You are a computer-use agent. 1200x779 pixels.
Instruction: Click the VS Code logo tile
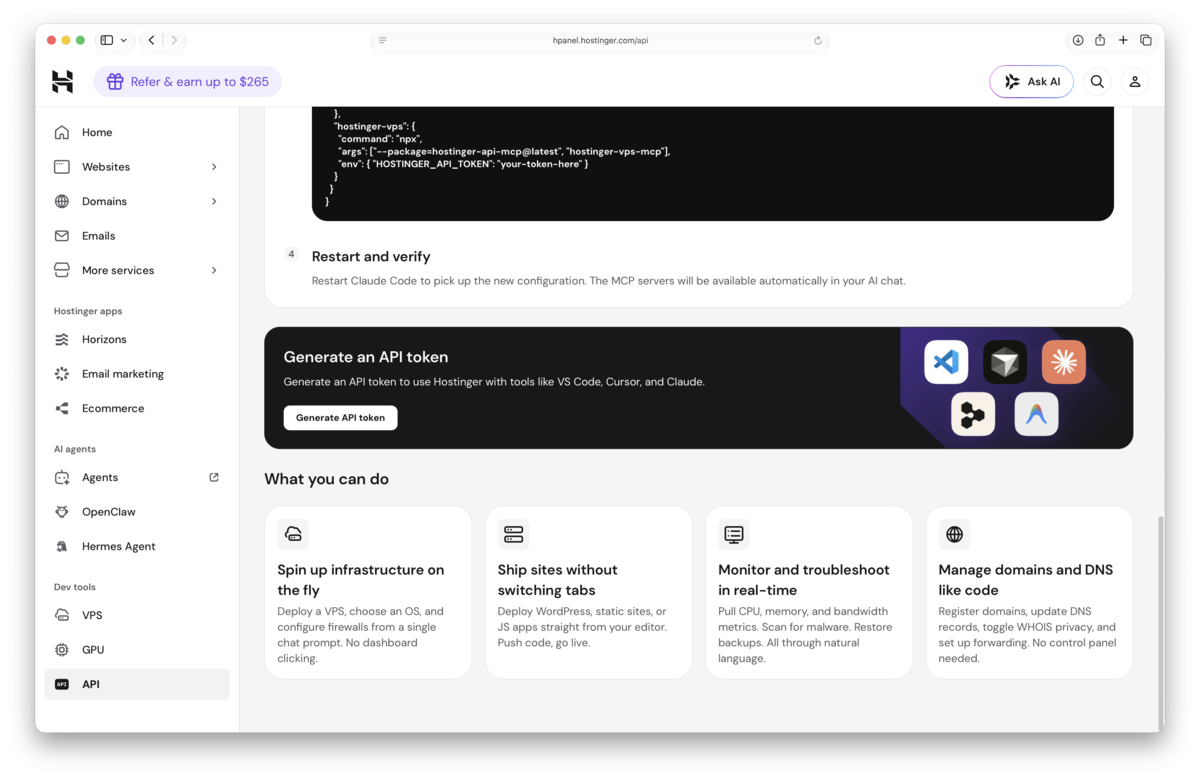pos(946,362)
